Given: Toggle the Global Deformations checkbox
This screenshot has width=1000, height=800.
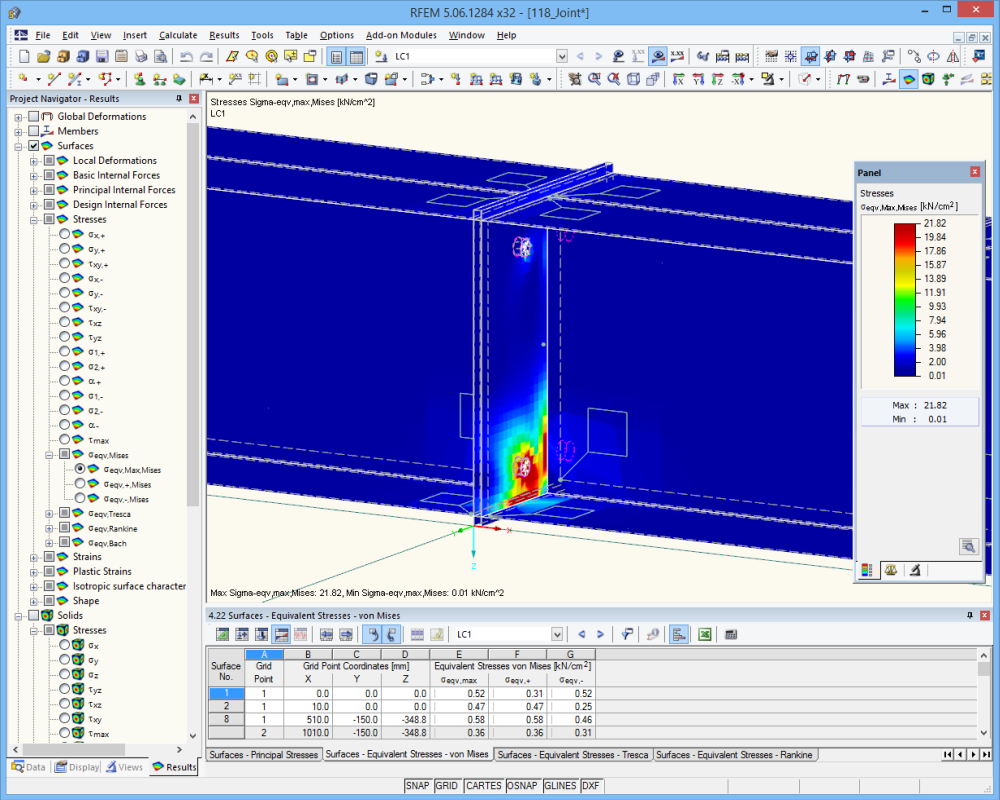Looking at the screenshot, I should pyautogui.click(x=34, y=116).
